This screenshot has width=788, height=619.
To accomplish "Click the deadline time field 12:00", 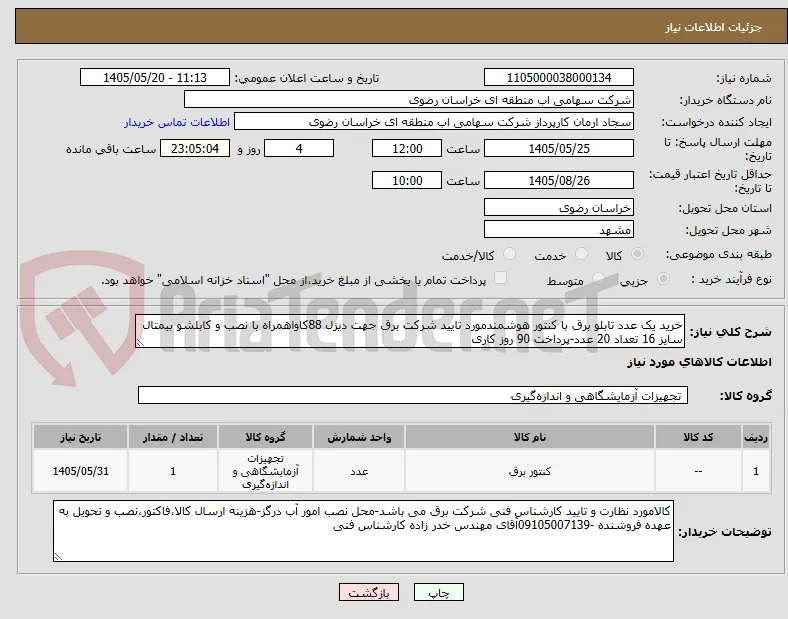I will click(x=407, y=148).
